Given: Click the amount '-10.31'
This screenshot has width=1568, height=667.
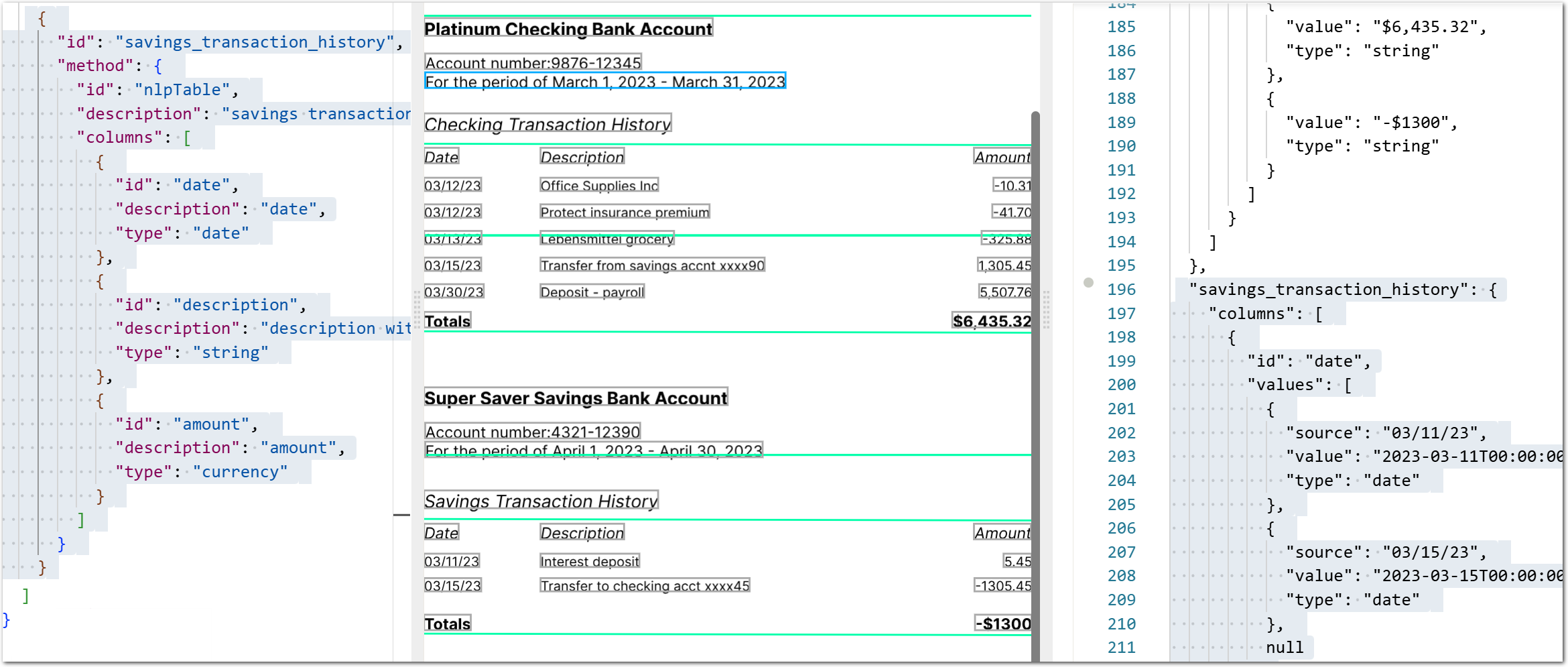Looking at the screenshot, I should click(x=1012, y=186).
